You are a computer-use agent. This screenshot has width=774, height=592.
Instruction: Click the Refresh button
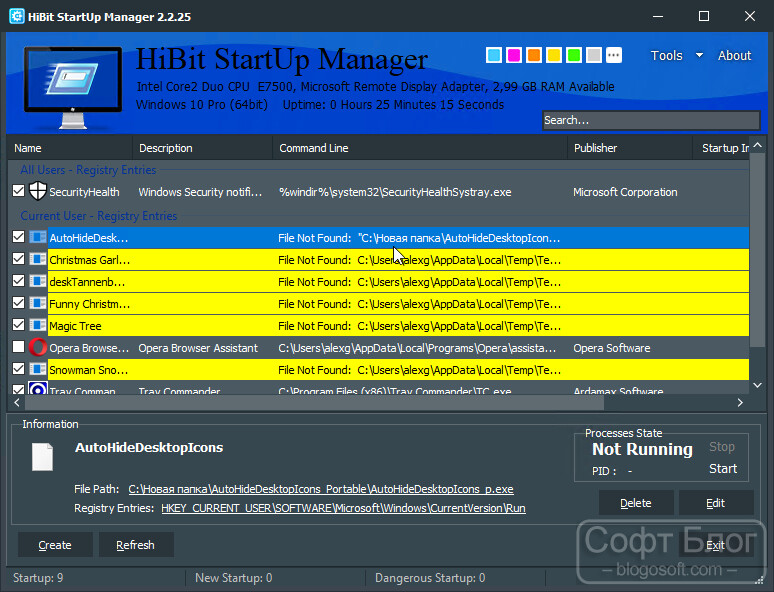click(136, 545)
